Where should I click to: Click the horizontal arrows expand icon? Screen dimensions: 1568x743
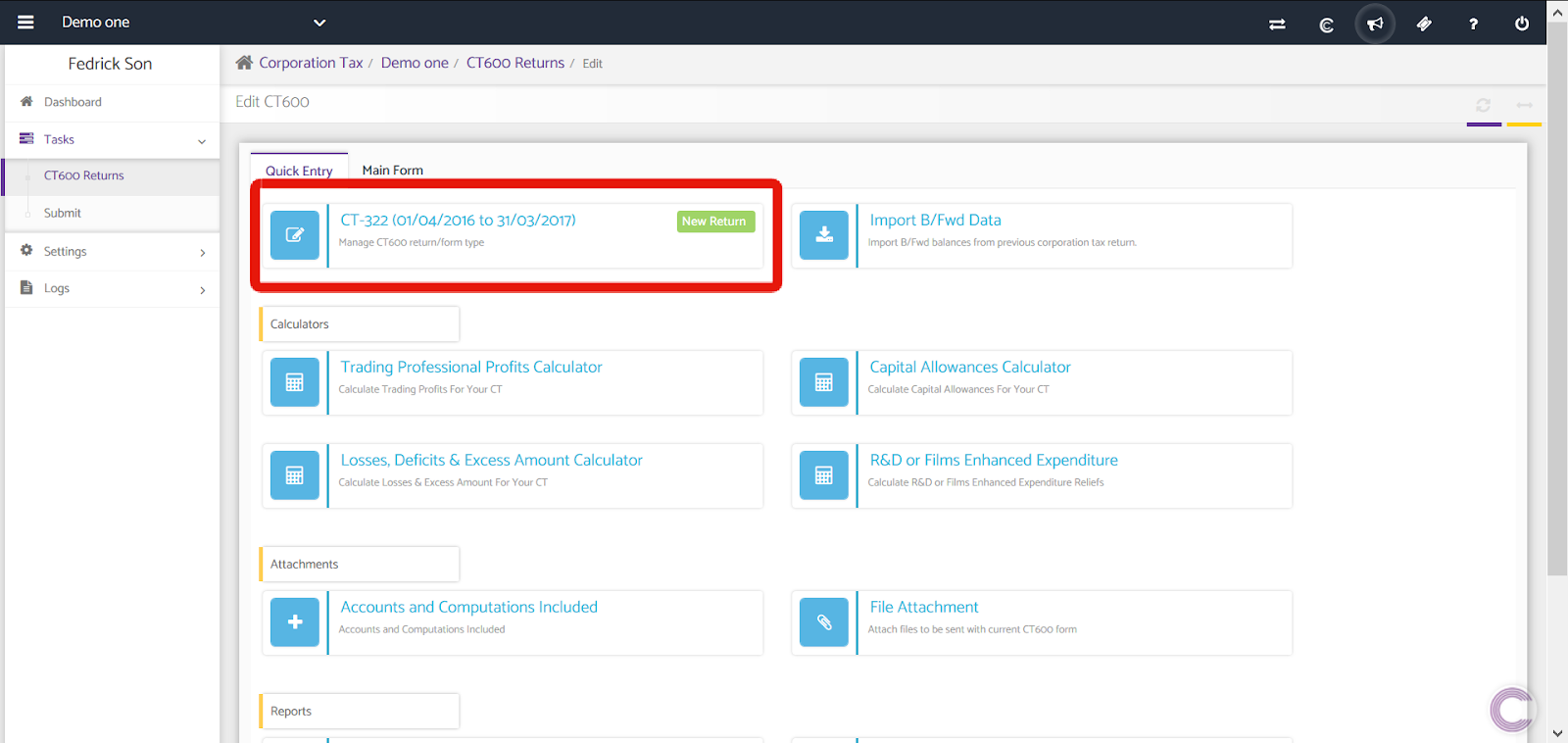(x=1525, y=105)
